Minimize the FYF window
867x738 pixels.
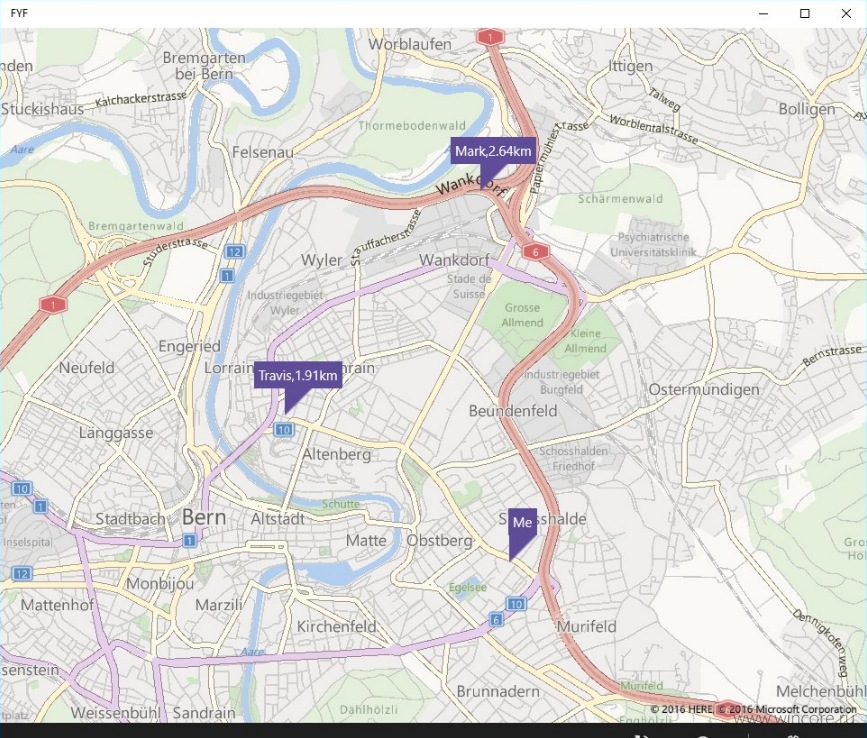(764, 13)
